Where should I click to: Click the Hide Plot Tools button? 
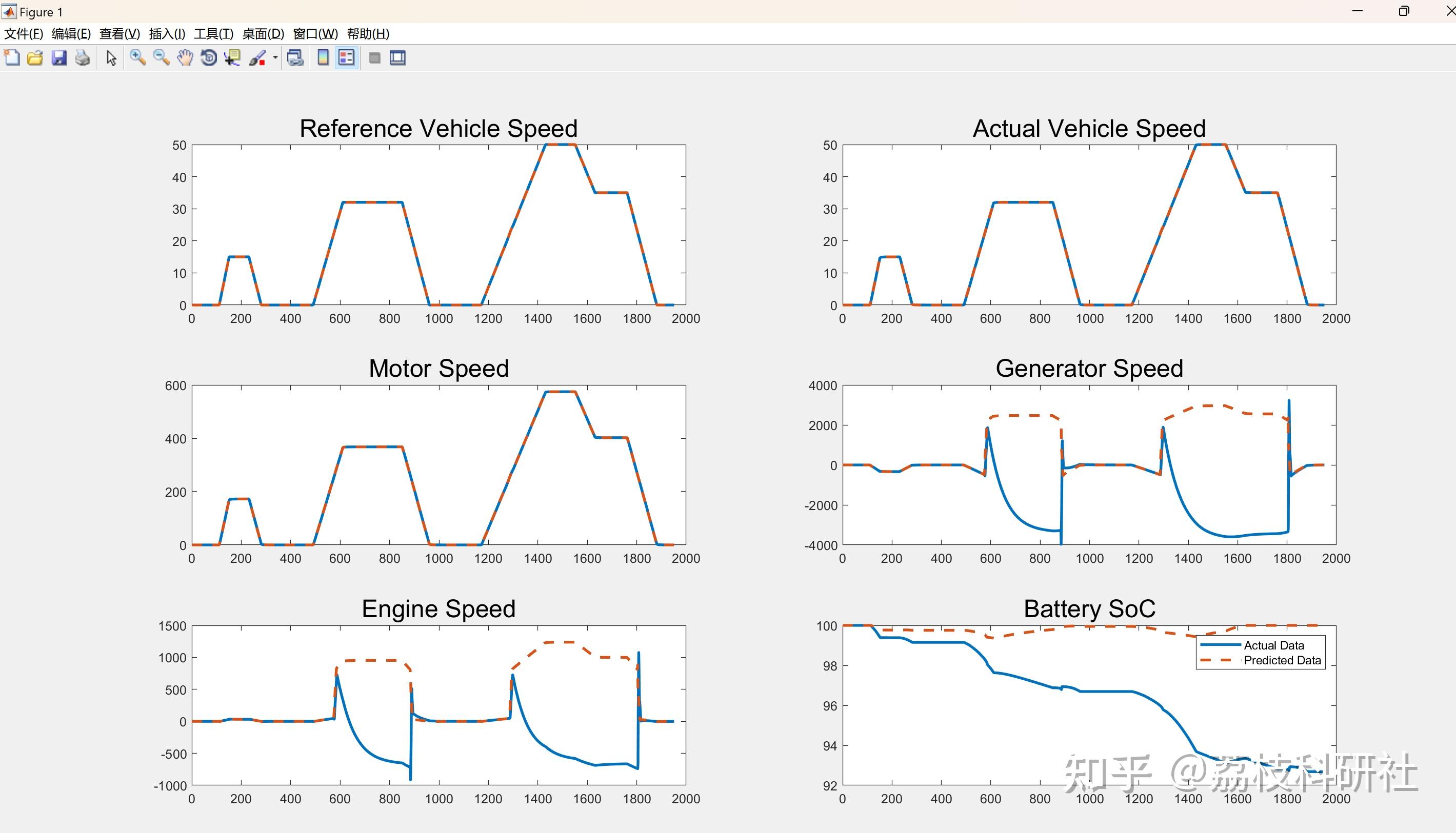coord(375,58)
